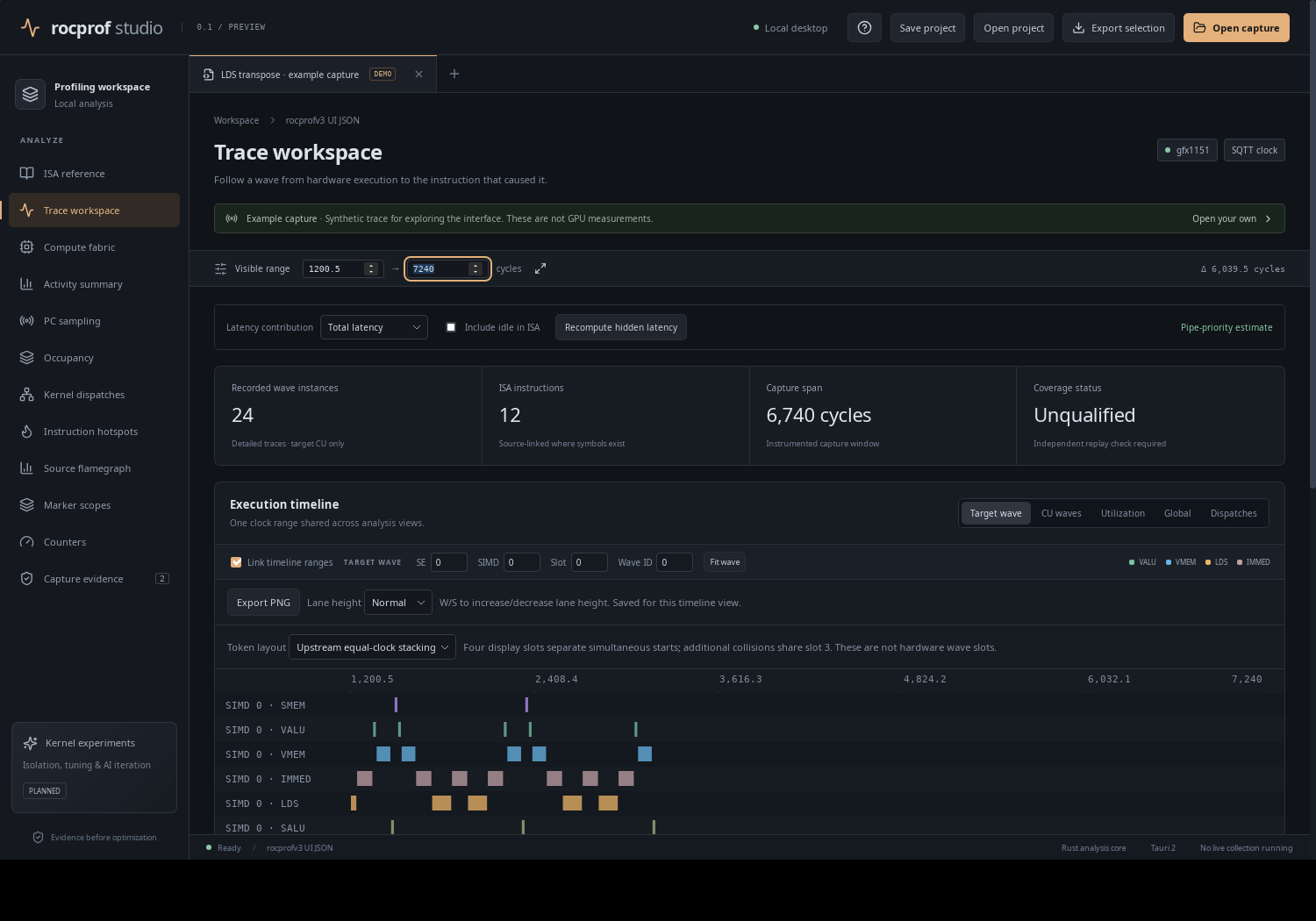The width and height of the screenshot is (1316, 921).
Task: Open the Token layout stacking dropdown
Action: pyautogui.click(x=372, y=647)
